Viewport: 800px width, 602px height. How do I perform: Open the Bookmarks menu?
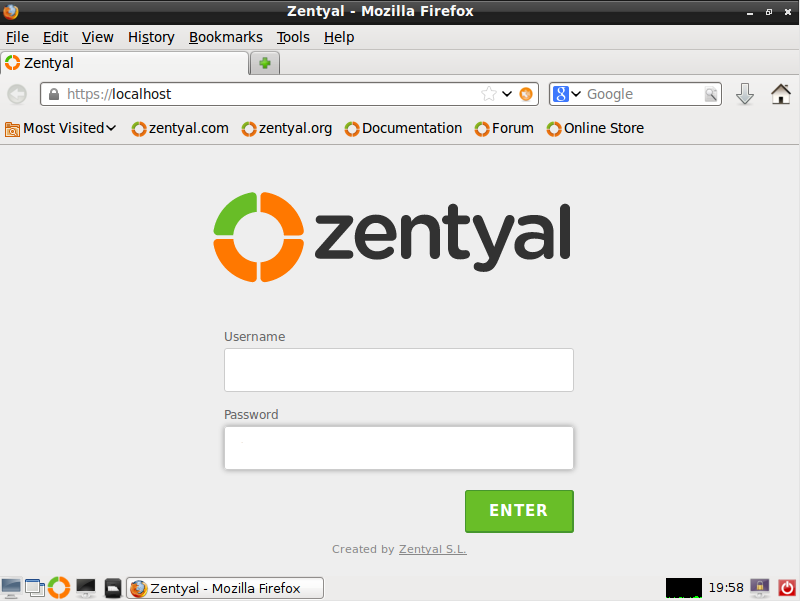226,37
